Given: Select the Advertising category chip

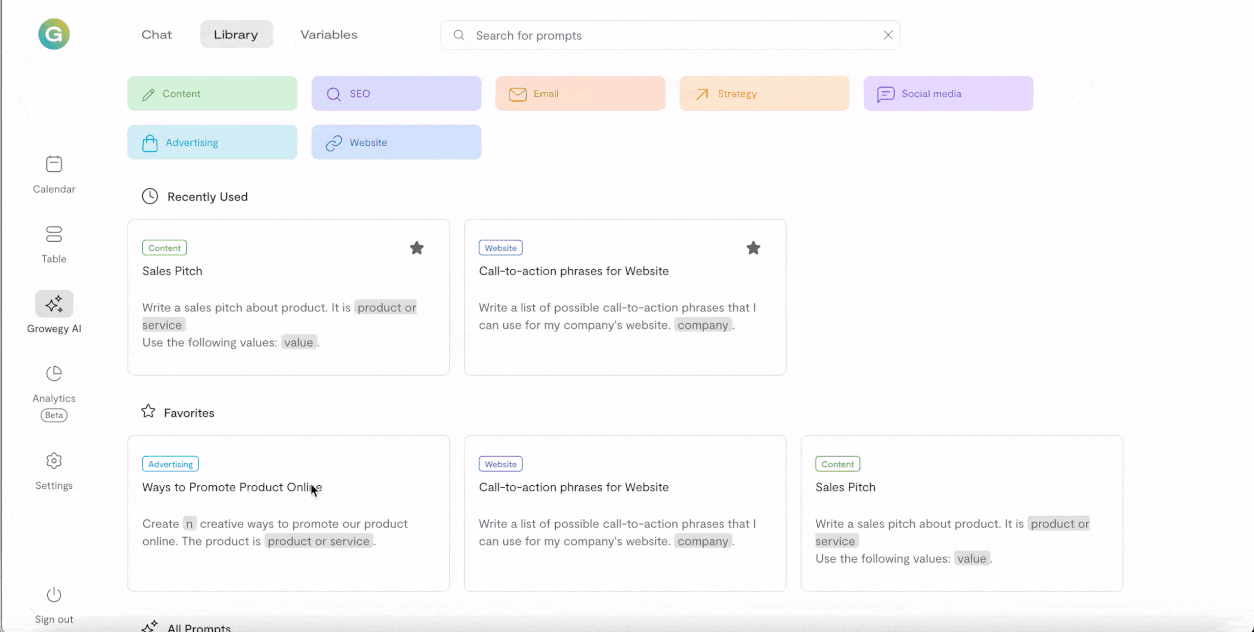Looking at the screenshot, I should tap(212, 142).
